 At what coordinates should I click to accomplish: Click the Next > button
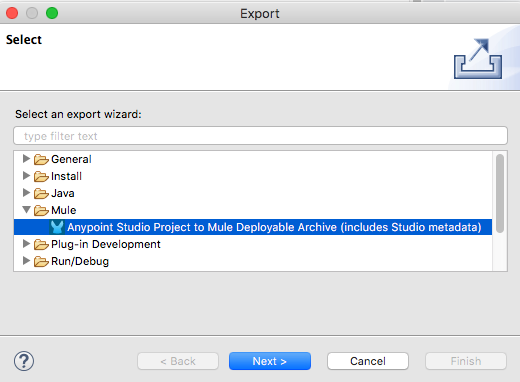[270, 361]
